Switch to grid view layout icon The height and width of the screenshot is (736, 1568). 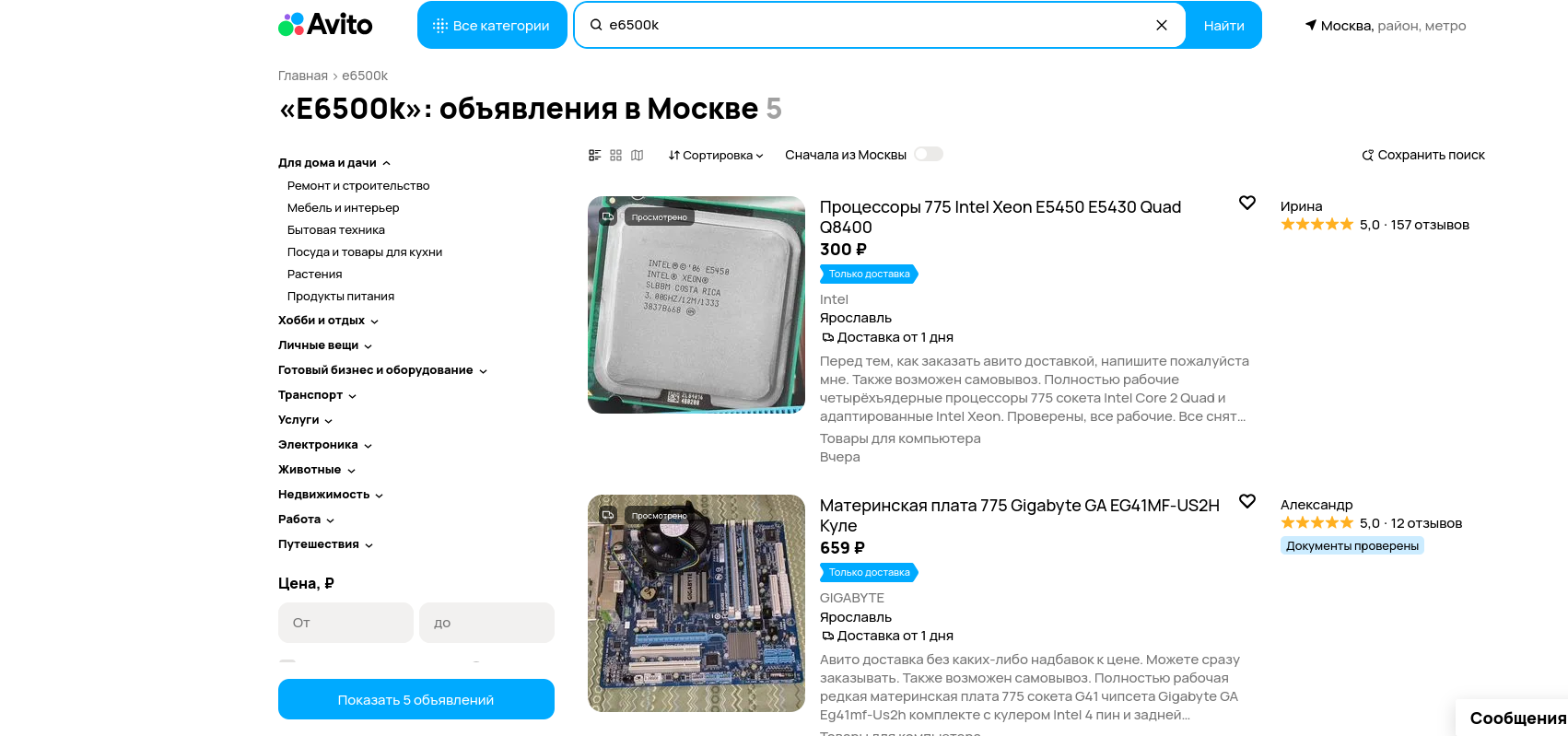tap(616, 155)
